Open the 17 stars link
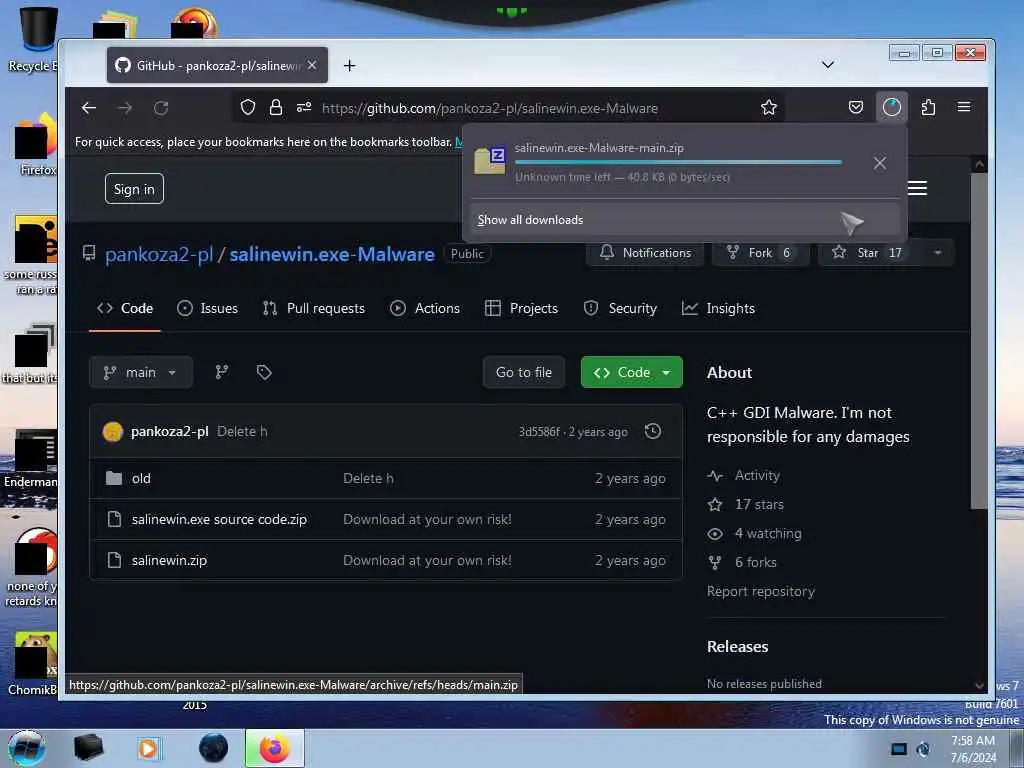Viewport: 1024px width, 768px height. coord(759,504)
